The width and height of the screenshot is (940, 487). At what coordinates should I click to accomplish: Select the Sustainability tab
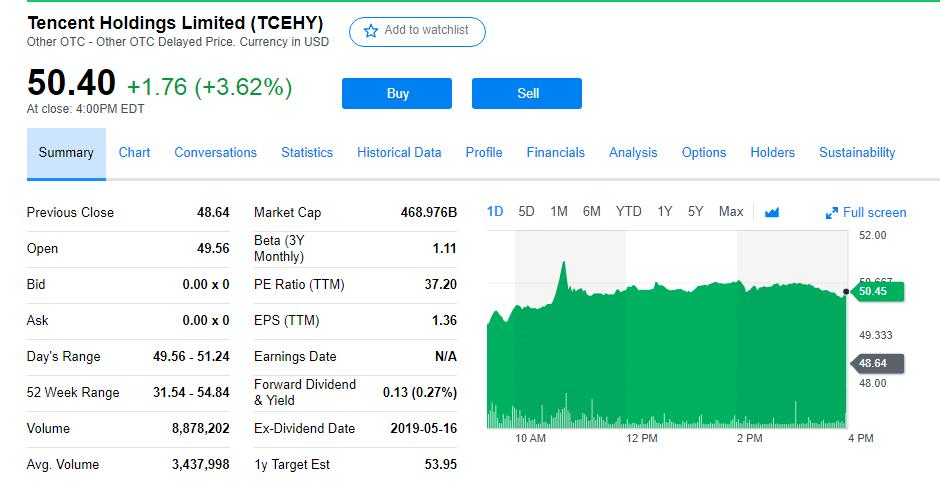coord(857,153)
